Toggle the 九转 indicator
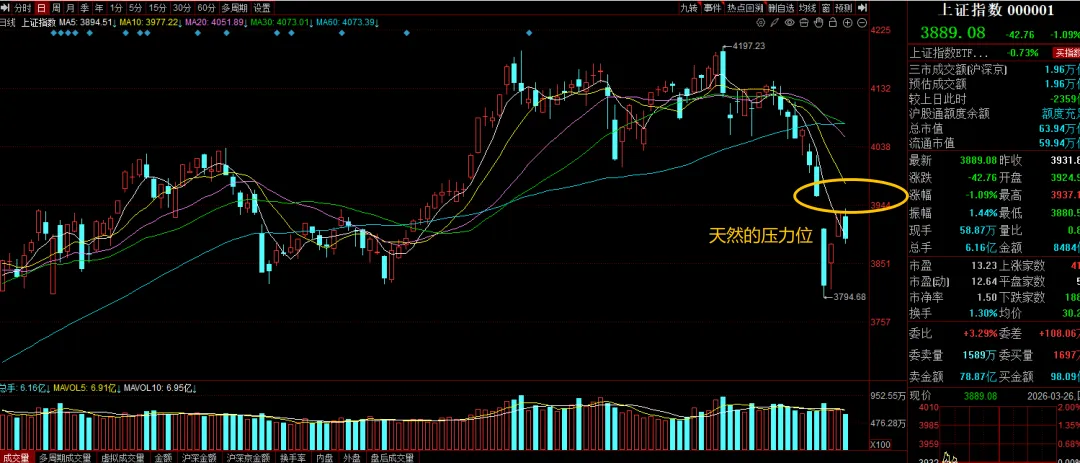The width and height of the screenshot is (1080, 463). click(x=689, y=8)
